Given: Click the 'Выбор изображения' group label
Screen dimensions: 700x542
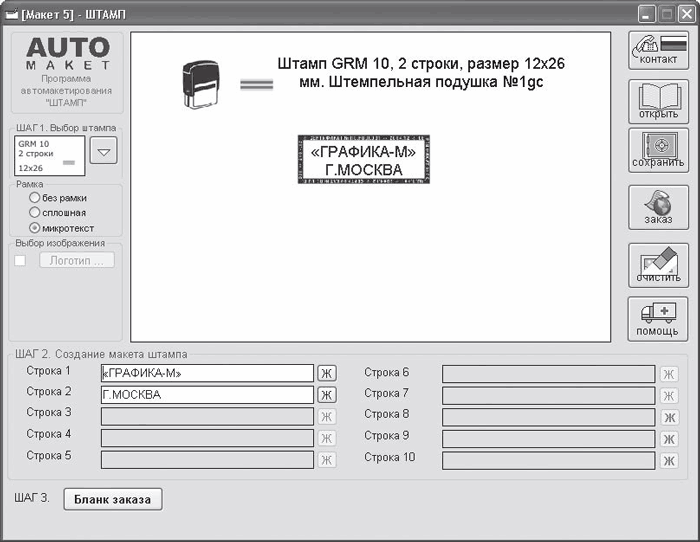Looking at the screenshot, I should click(60, 243).
